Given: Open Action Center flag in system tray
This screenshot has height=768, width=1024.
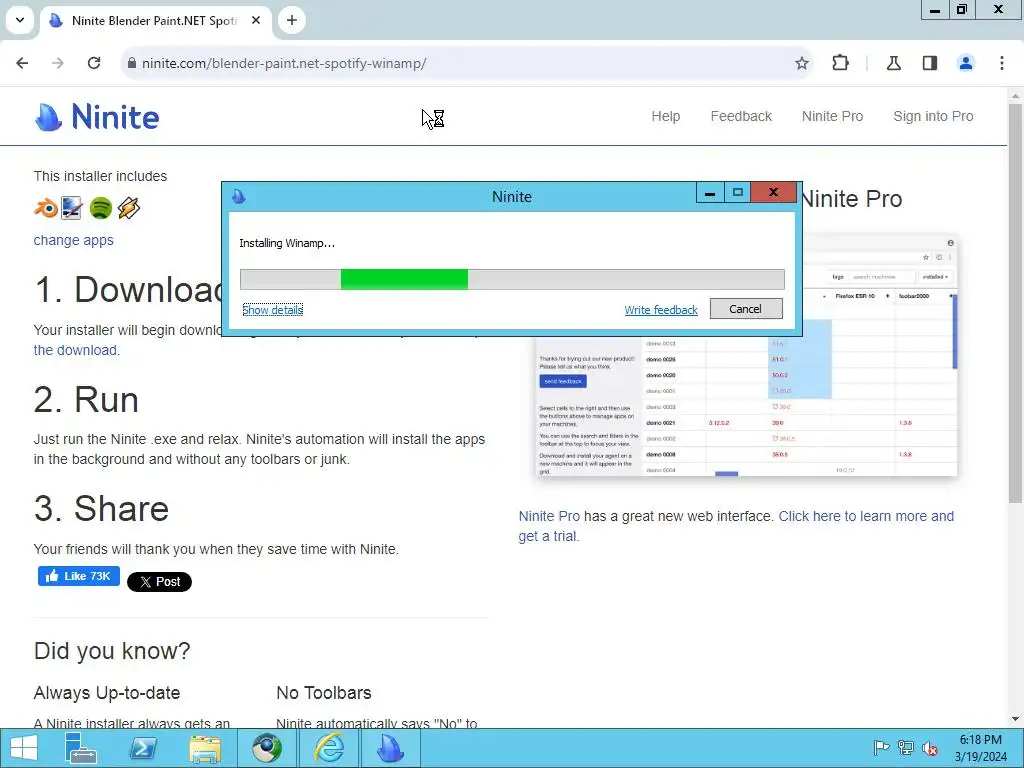Looking at the screenshot, I should 882,748.
